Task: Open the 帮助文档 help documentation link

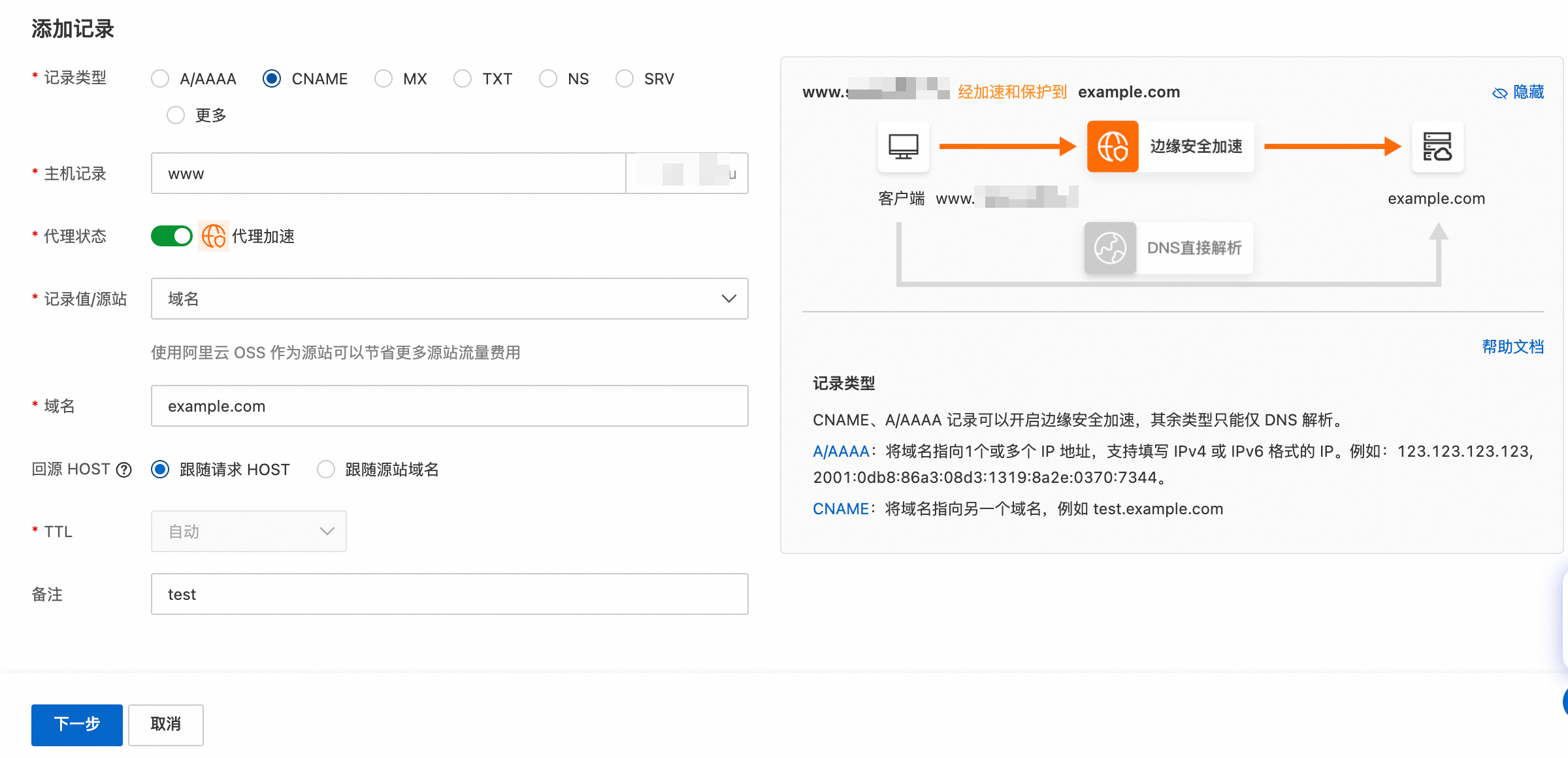Action: (x=1512, y=347)
